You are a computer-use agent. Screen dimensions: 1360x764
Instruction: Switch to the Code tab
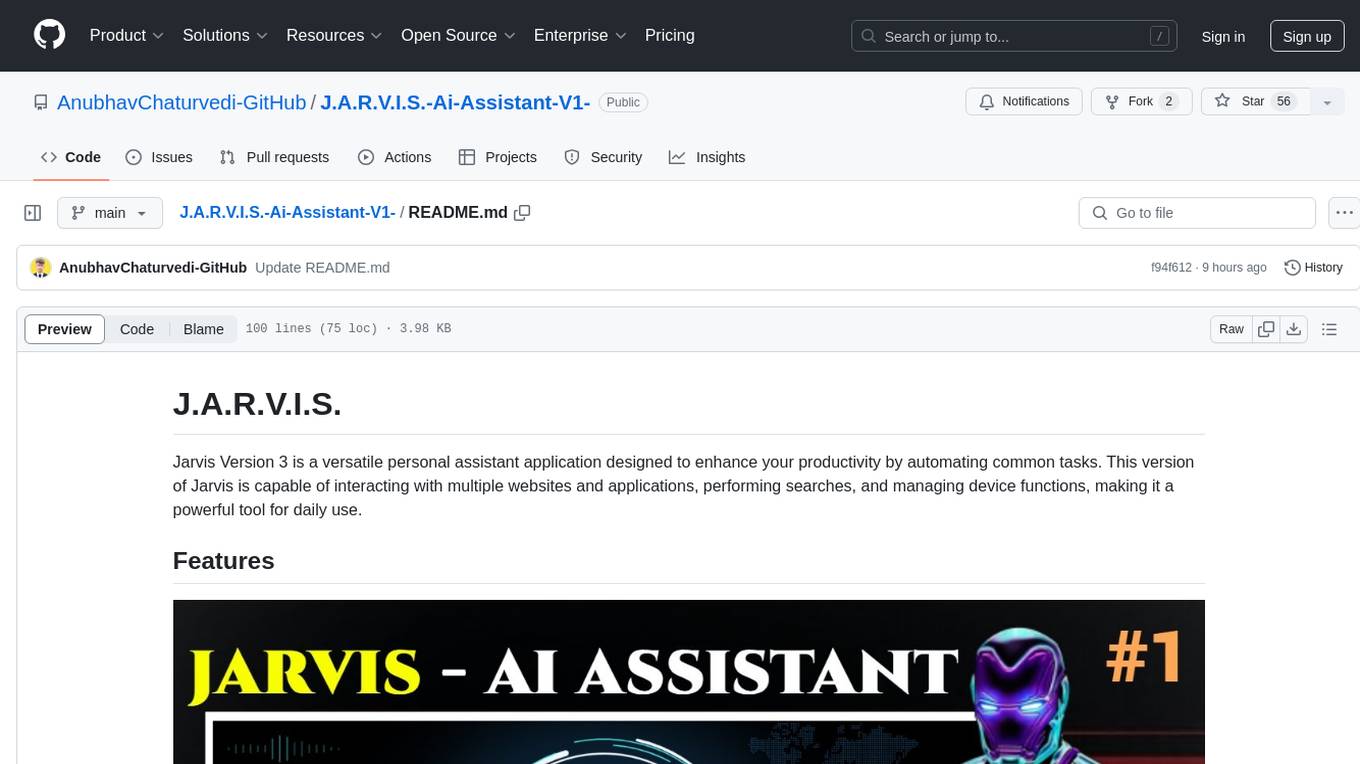click(x=71, y=157)
